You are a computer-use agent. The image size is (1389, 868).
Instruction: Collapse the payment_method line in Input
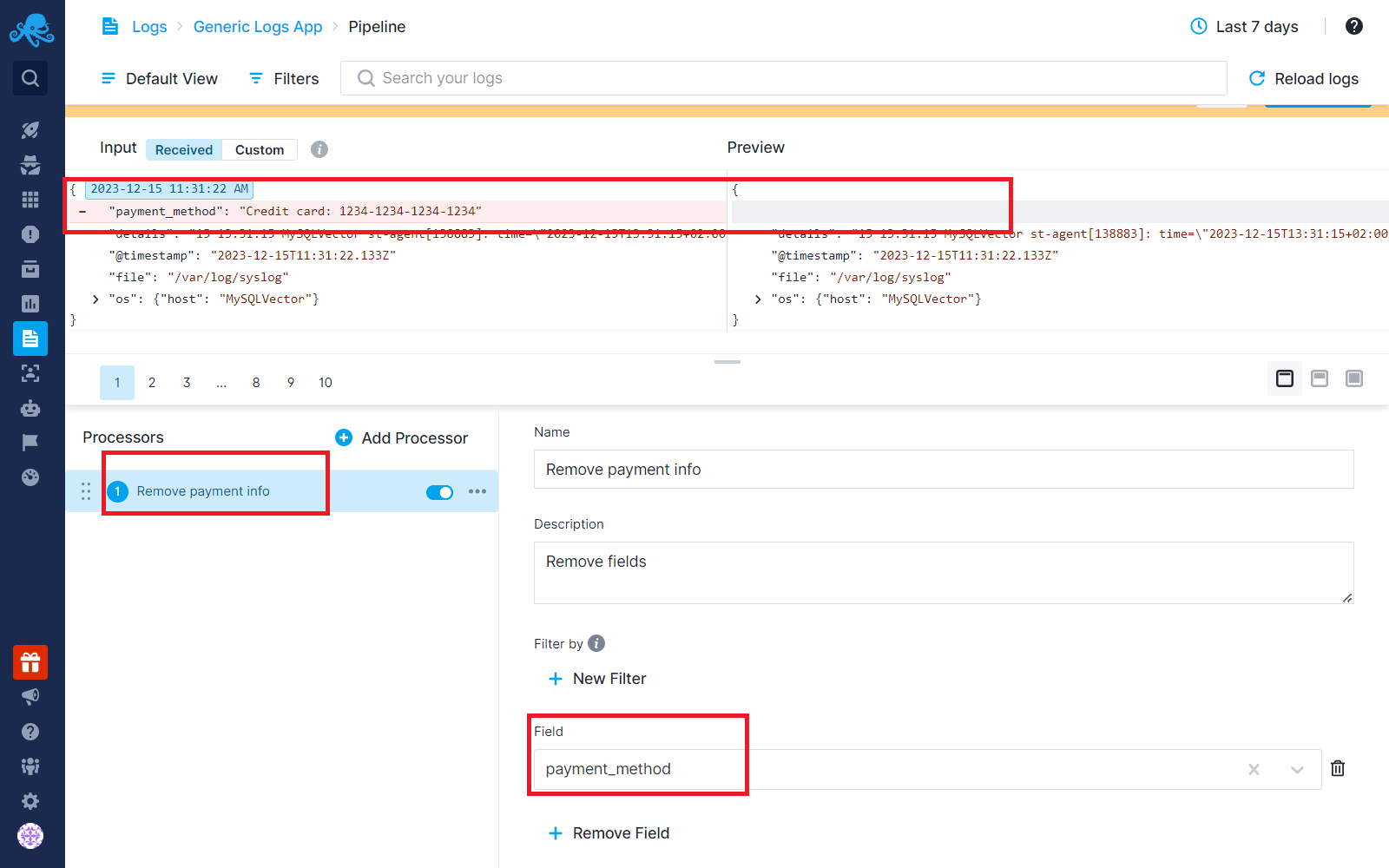(x=82, y=211)
